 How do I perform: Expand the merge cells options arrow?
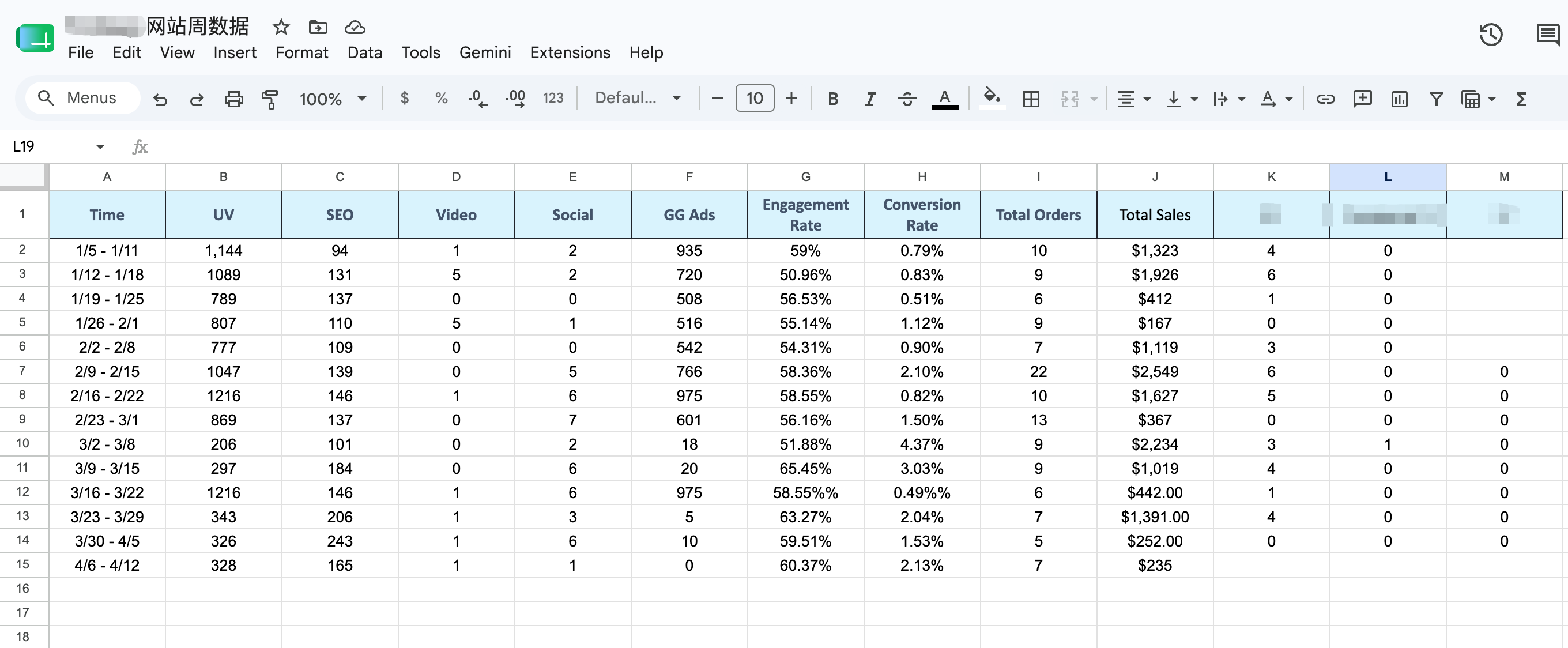(x=1094, y=99)
